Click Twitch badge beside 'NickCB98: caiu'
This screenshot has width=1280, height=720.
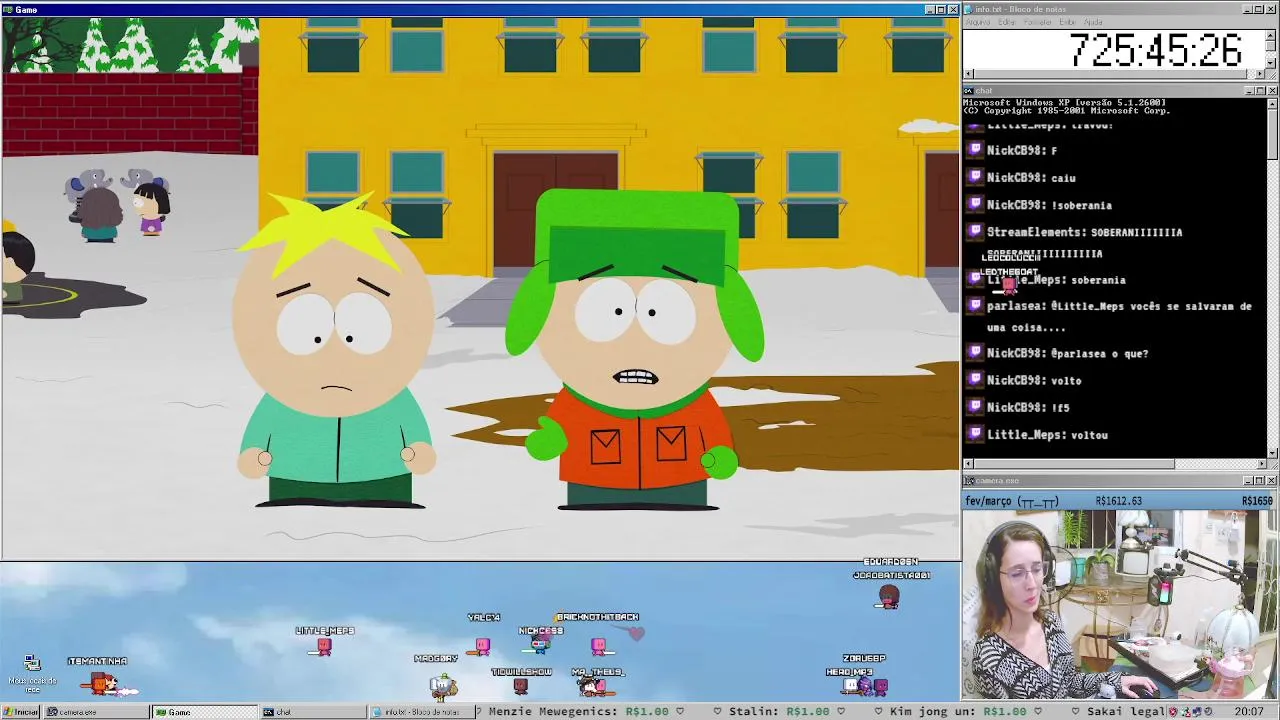click(x=976, y=177)
